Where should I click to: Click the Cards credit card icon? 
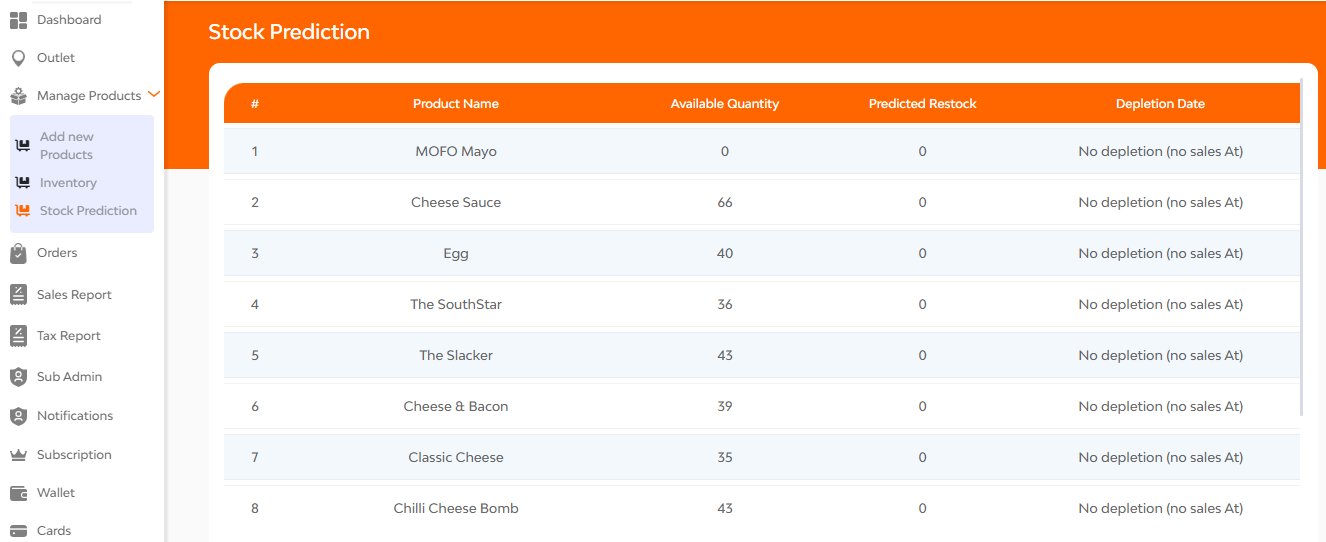[18, 531]
